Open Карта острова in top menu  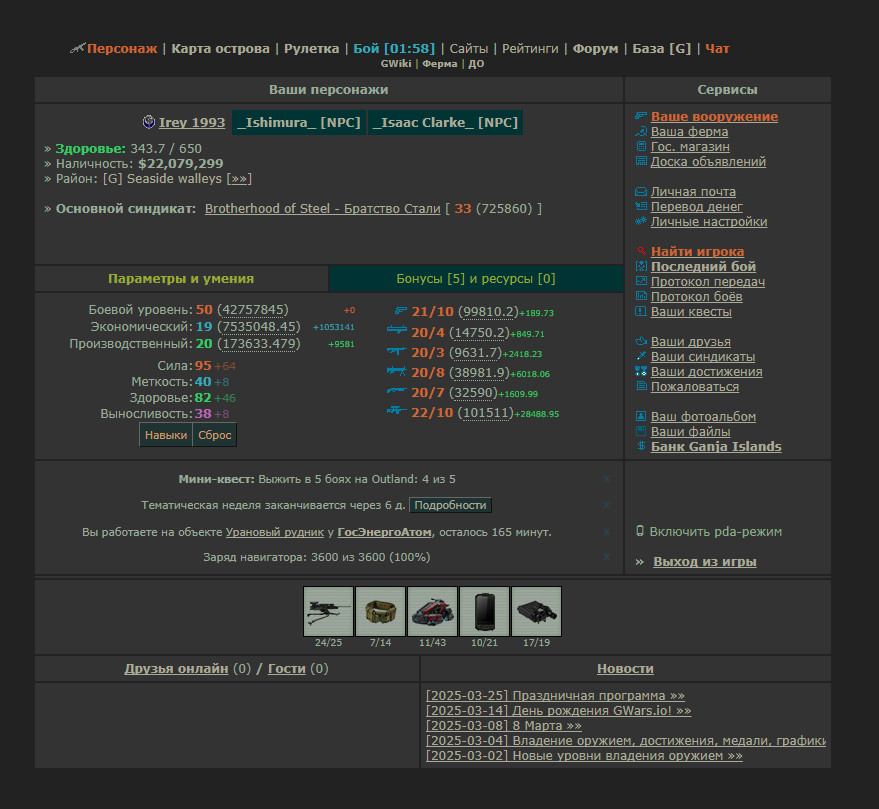[220, 49]
